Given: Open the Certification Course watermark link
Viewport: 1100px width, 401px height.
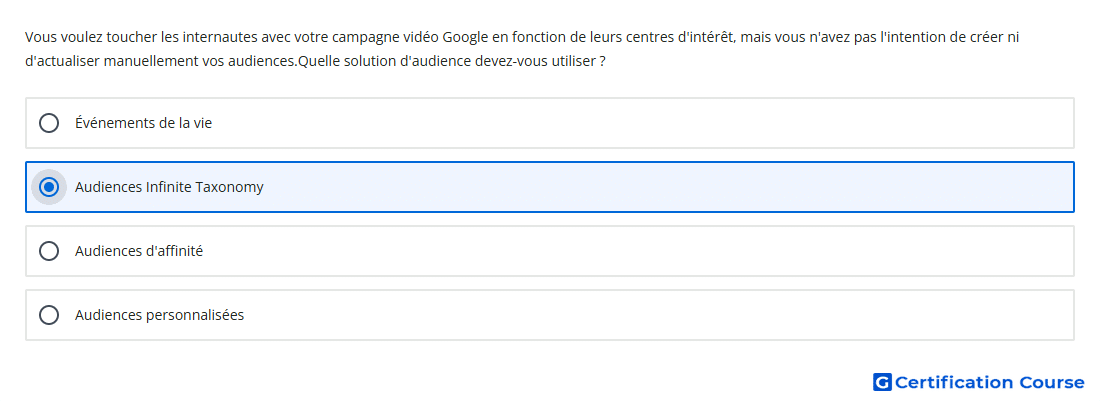Looking at the screenshot, I should [979, 382].
